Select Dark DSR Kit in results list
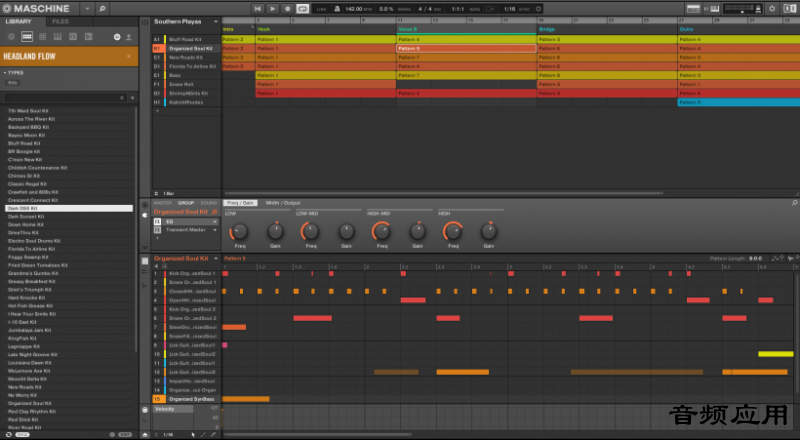Viewport: 800px width, 440px height. tap(69, 208)
